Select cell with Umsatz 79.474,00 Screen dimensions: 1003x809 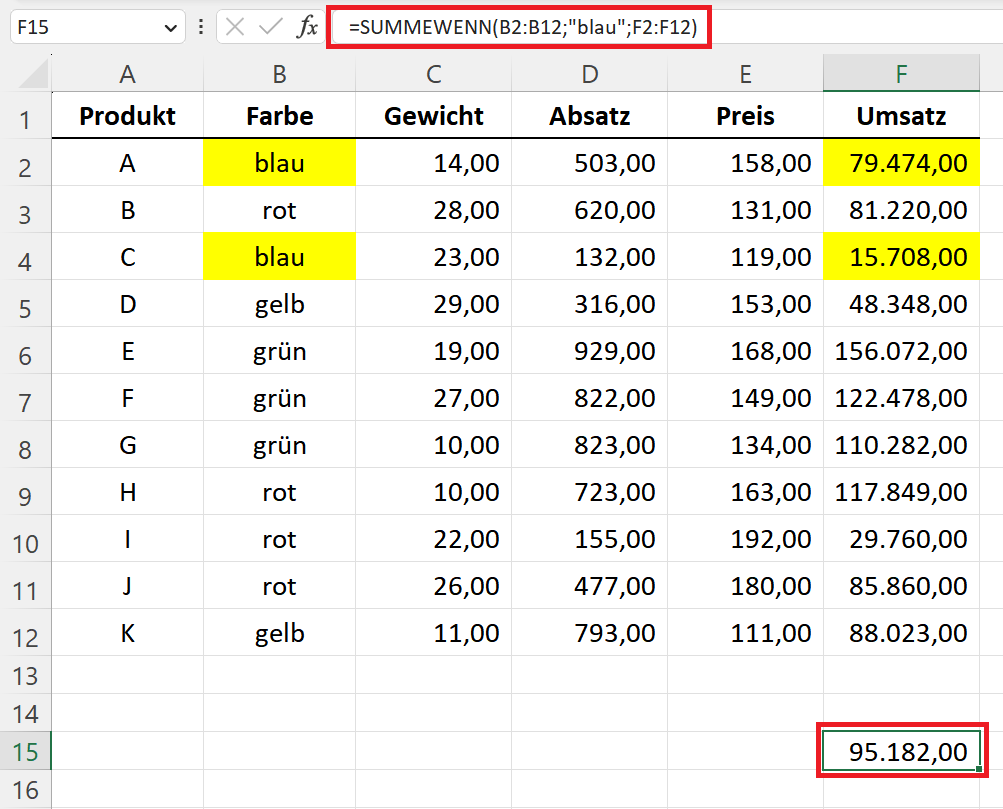click(901, 163)
